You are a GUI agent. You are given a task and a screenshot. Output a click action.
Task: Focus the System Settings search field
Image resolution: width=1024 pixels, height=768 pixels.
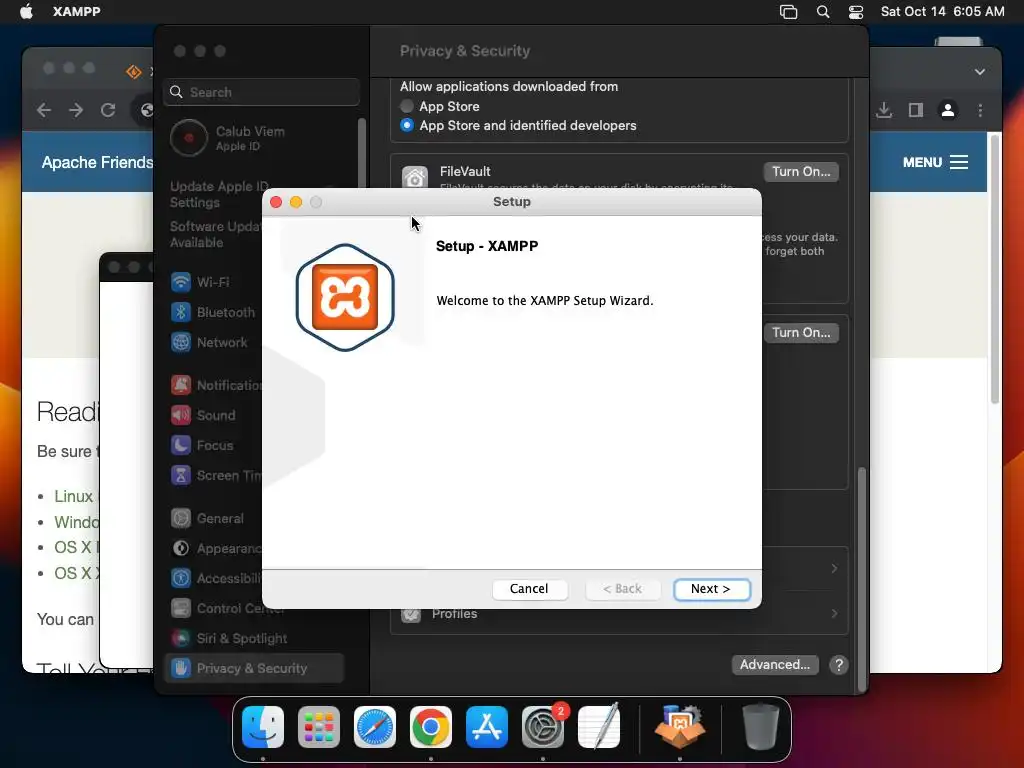[261, 92]
